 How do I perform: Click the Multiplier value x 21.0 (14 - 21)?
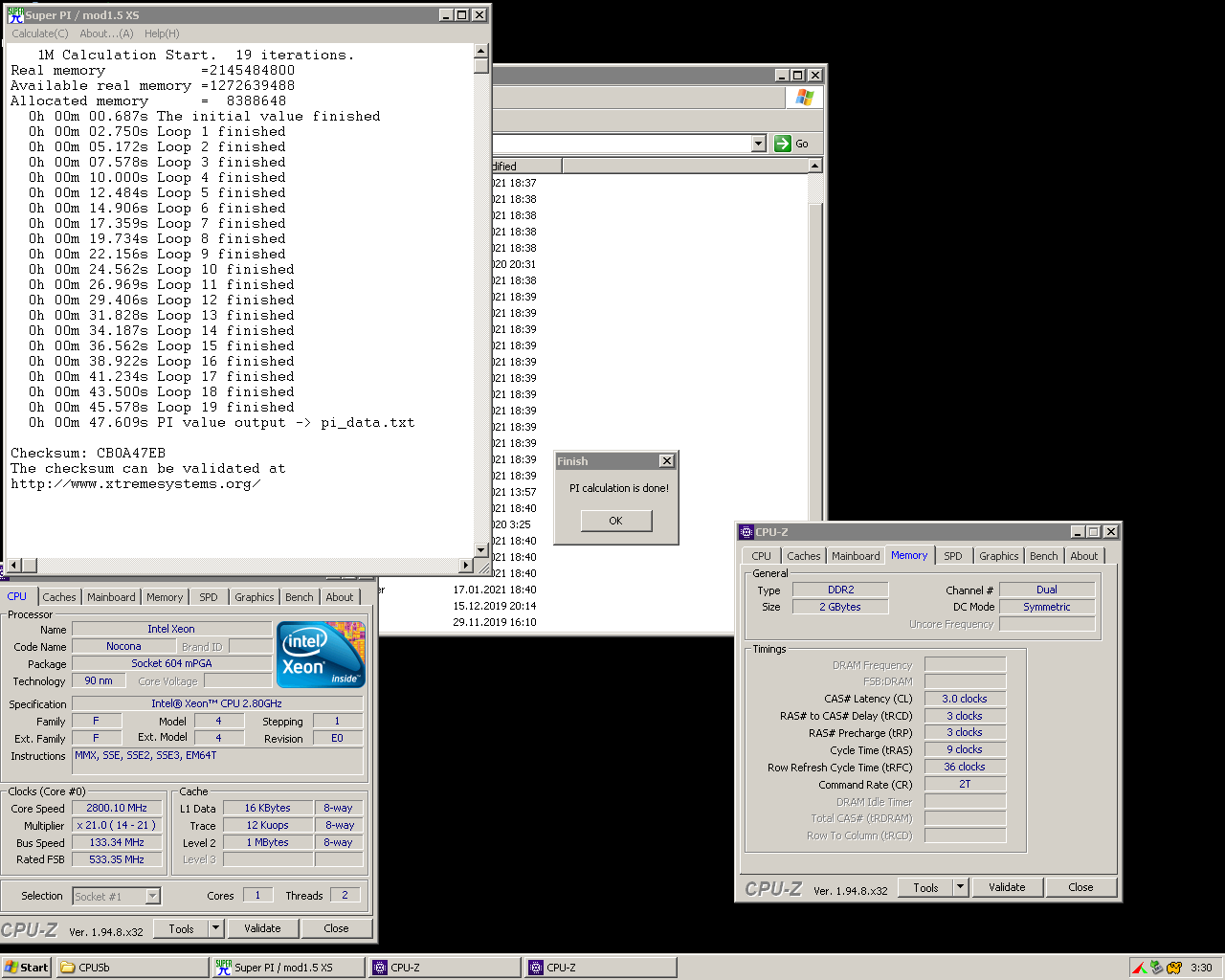117,825
